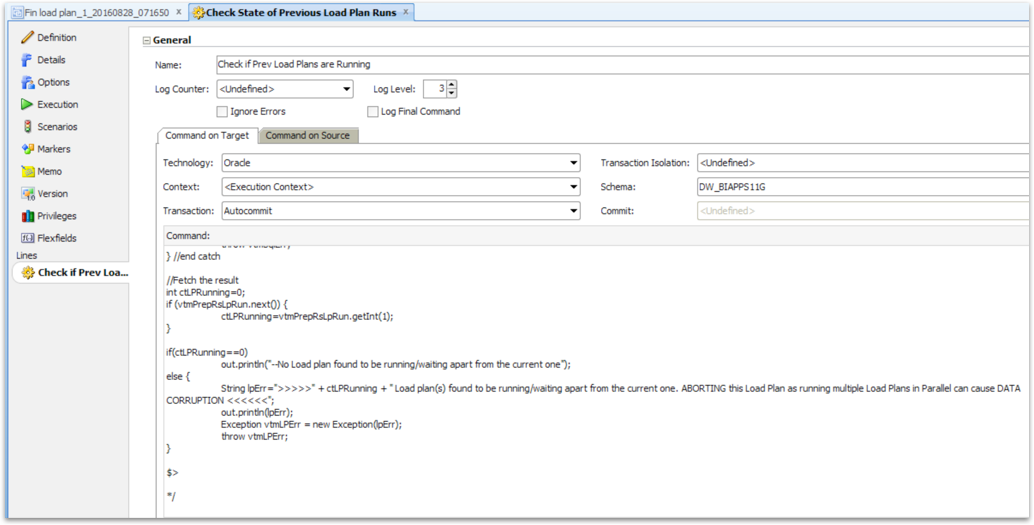
Task: Open the Transaction Autocommit dropdown
Action: tap(401, 211)
